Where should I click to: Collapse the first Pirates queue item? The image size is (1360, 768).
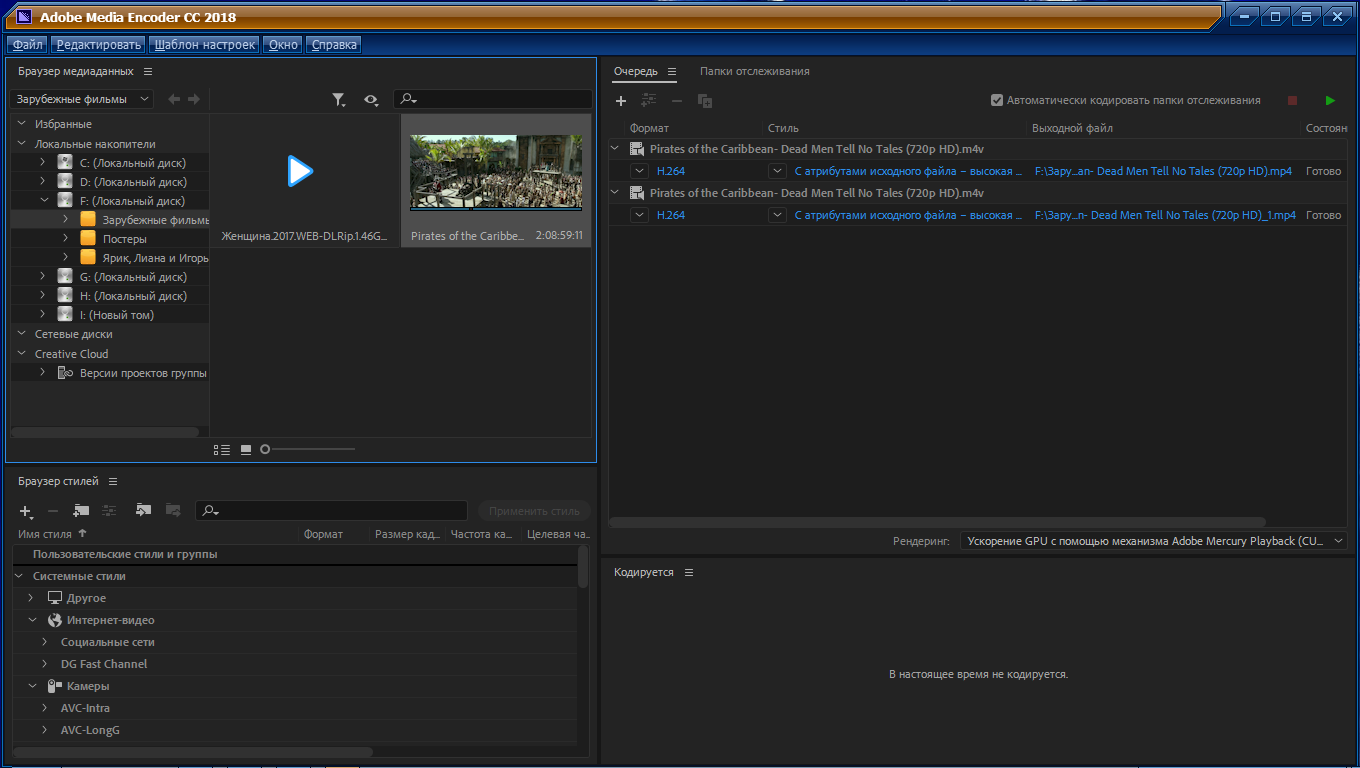616,149
